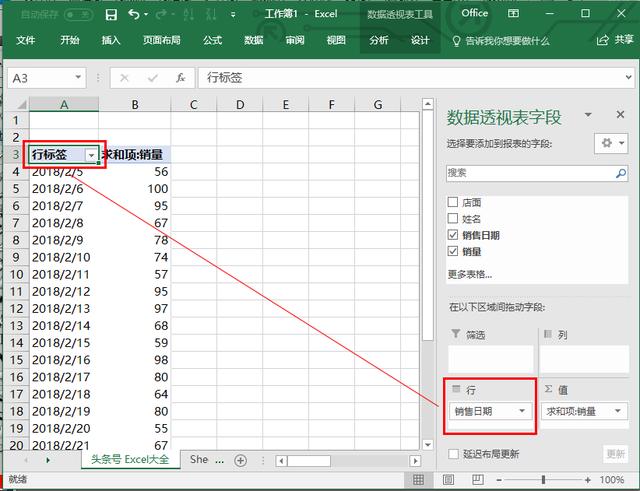The width and height of the screenshot is (640, 491).
Task: Open the 设计 PivotTable tab
Action: (x=420, y=40)
